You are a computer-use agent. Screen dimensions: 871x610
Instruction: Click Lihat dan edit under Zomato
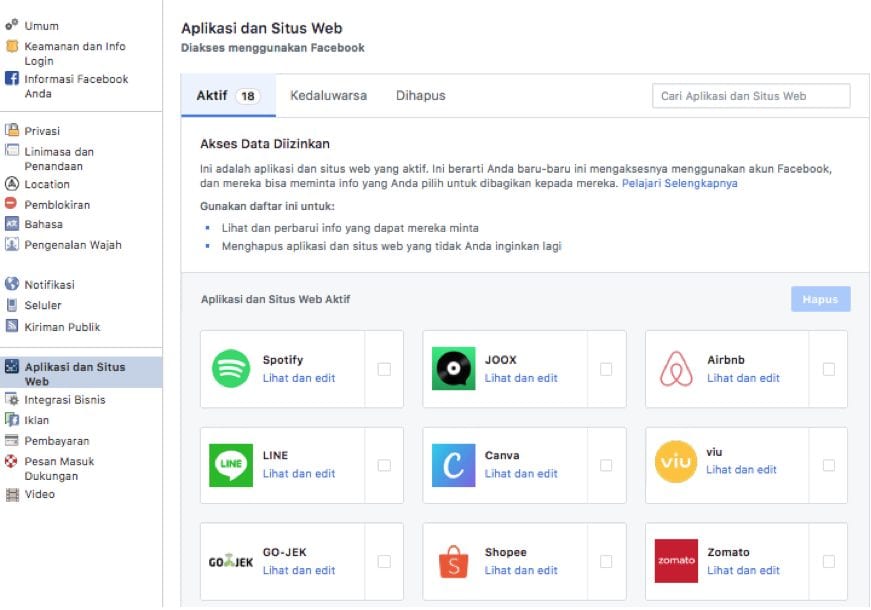coord(743,570)
